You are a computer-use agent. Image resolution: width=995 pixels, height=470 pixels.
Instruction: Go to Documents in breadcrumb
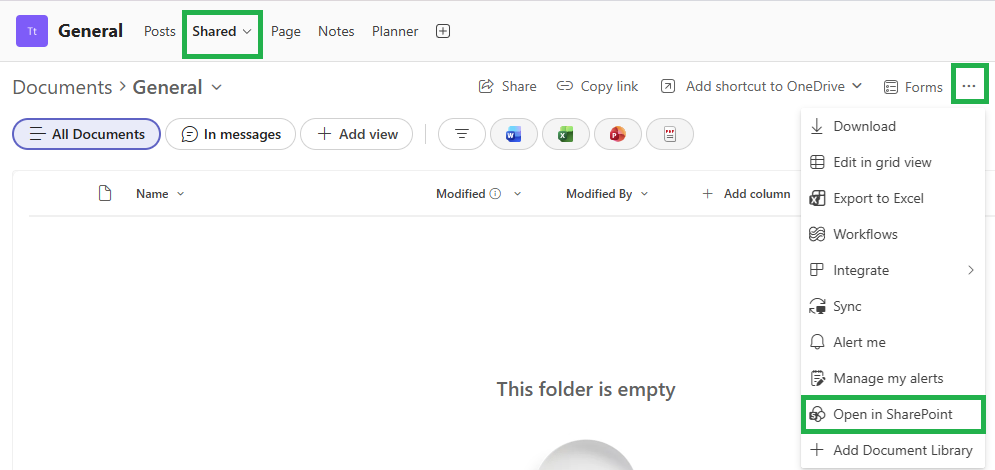coord(62,87)
